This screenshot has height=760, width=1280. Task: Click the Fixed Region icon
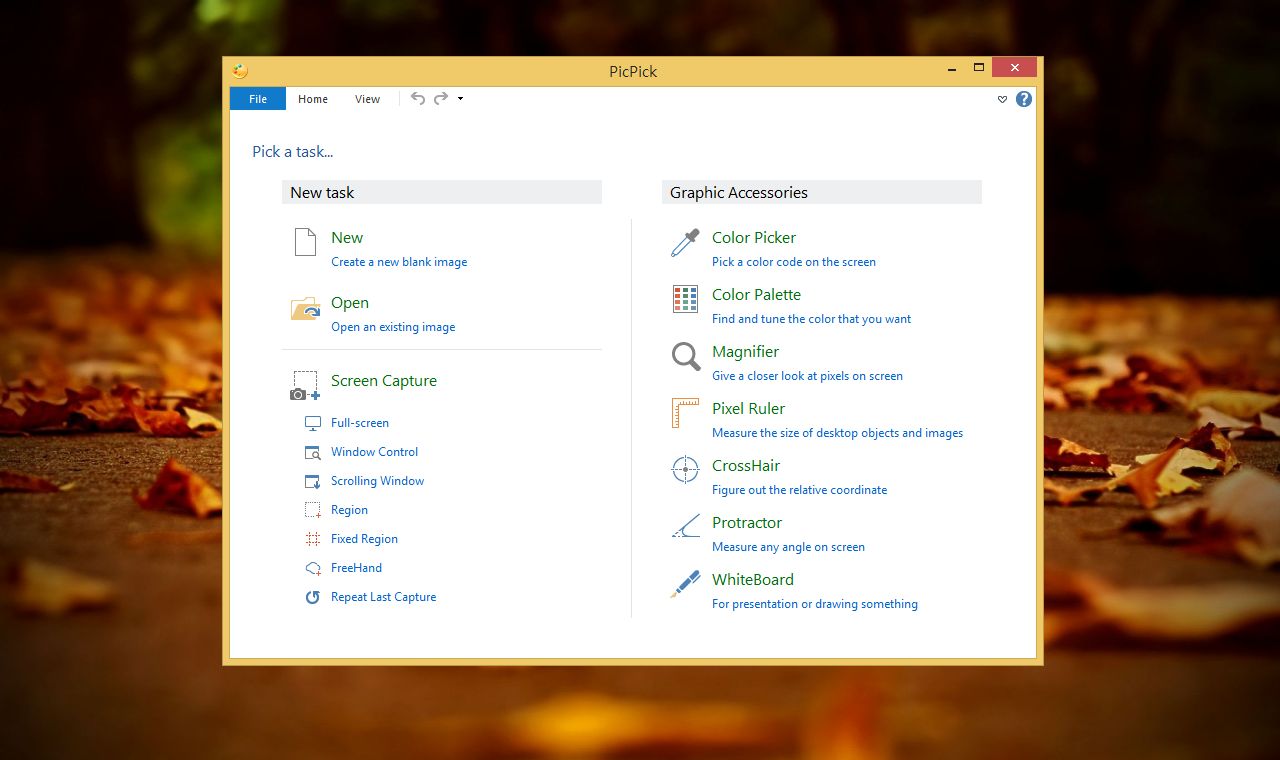point(313,539)
